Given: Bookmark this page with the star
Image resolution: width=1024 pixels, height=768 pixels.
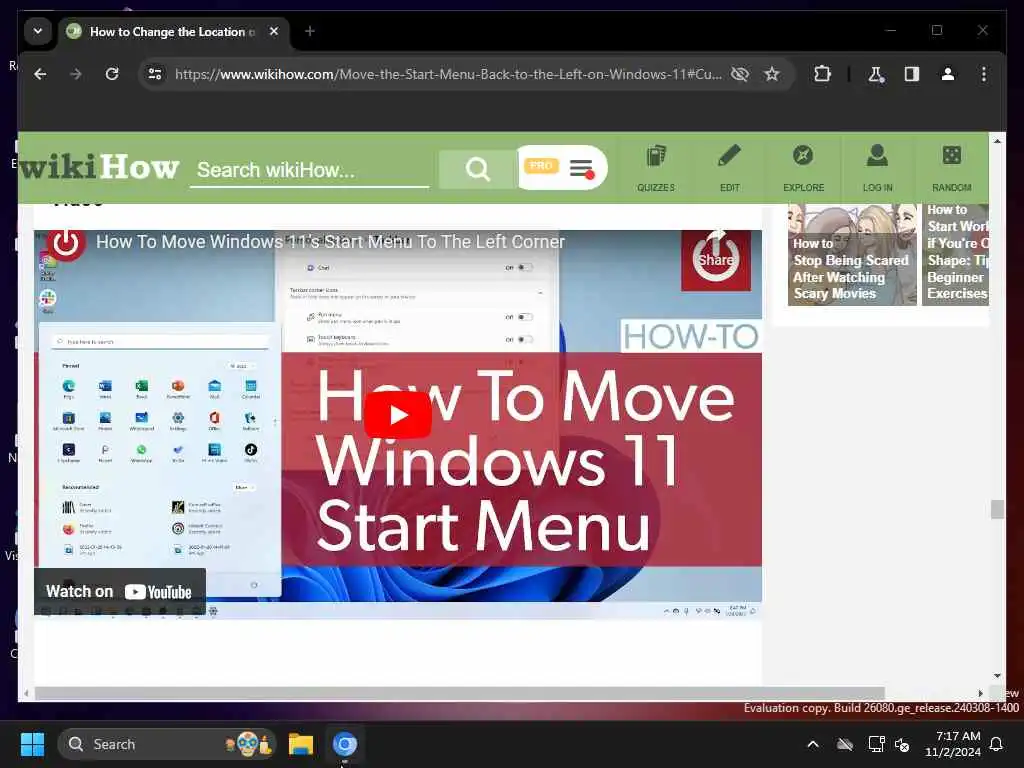Looking at the screenshot, I should point(772,74).
